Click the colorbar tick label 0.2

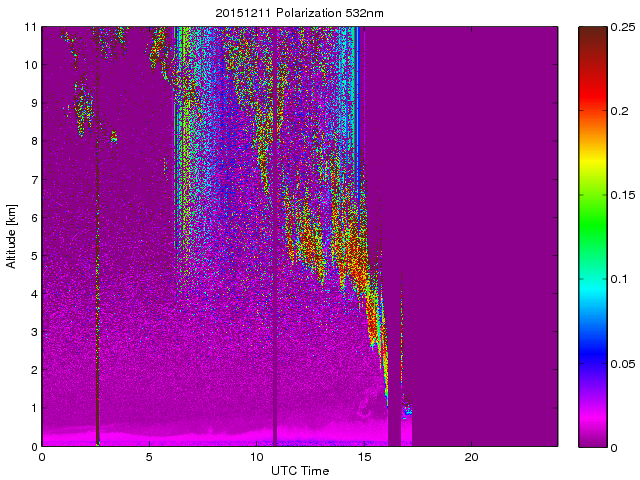pyautogui.click(x=619, y=111)
